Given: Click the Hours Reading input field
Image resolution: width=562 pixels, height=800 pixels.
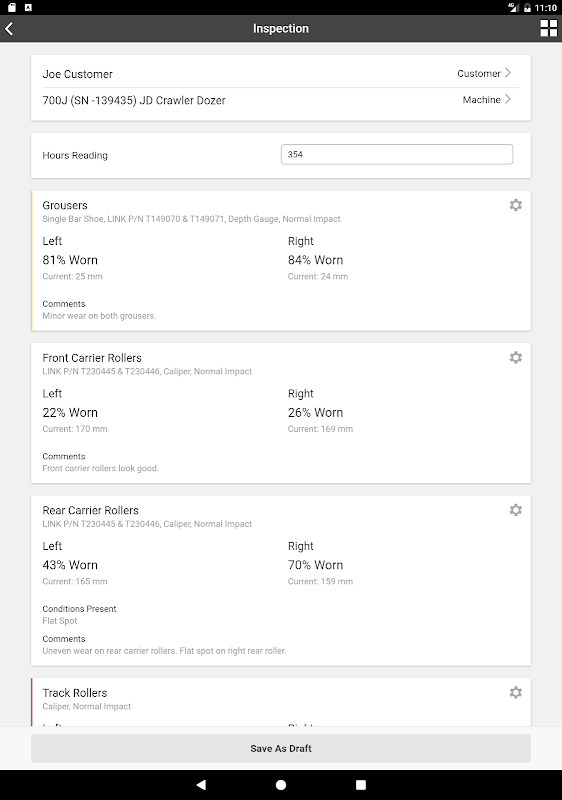Looking at the screenshot, I should point(397,155).
